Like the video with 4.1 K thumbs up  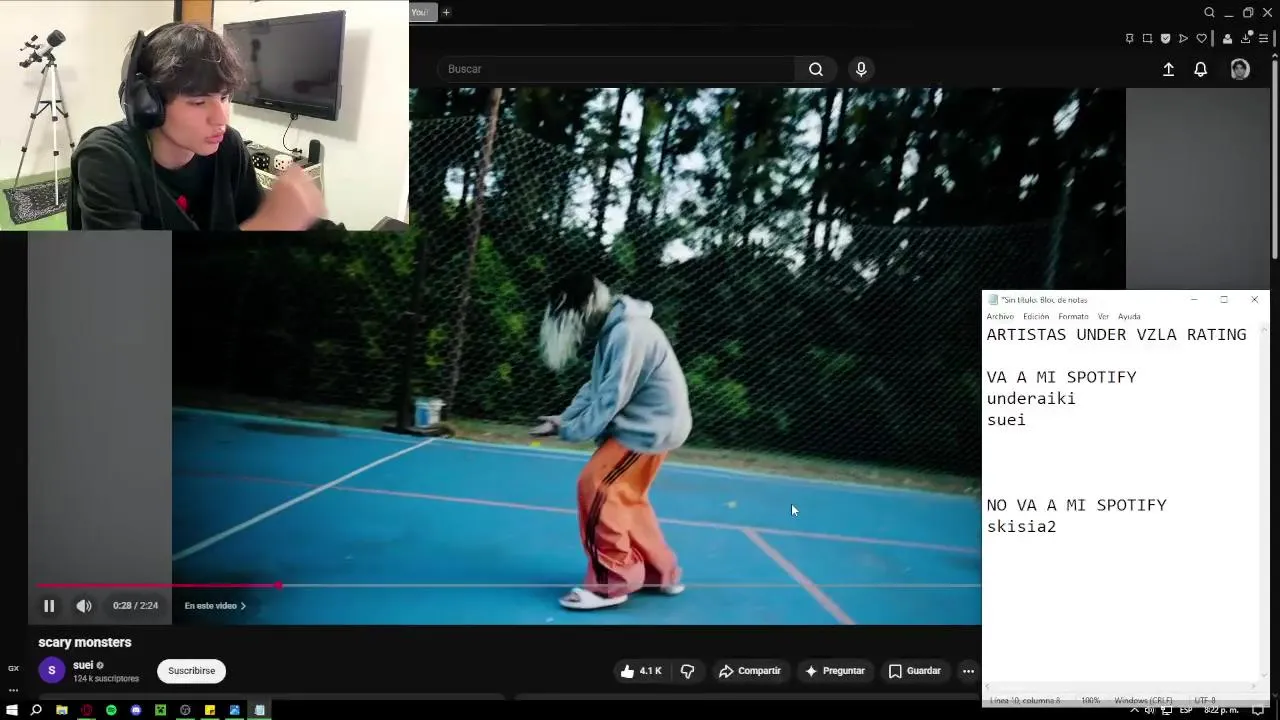[x=640, y=671]
